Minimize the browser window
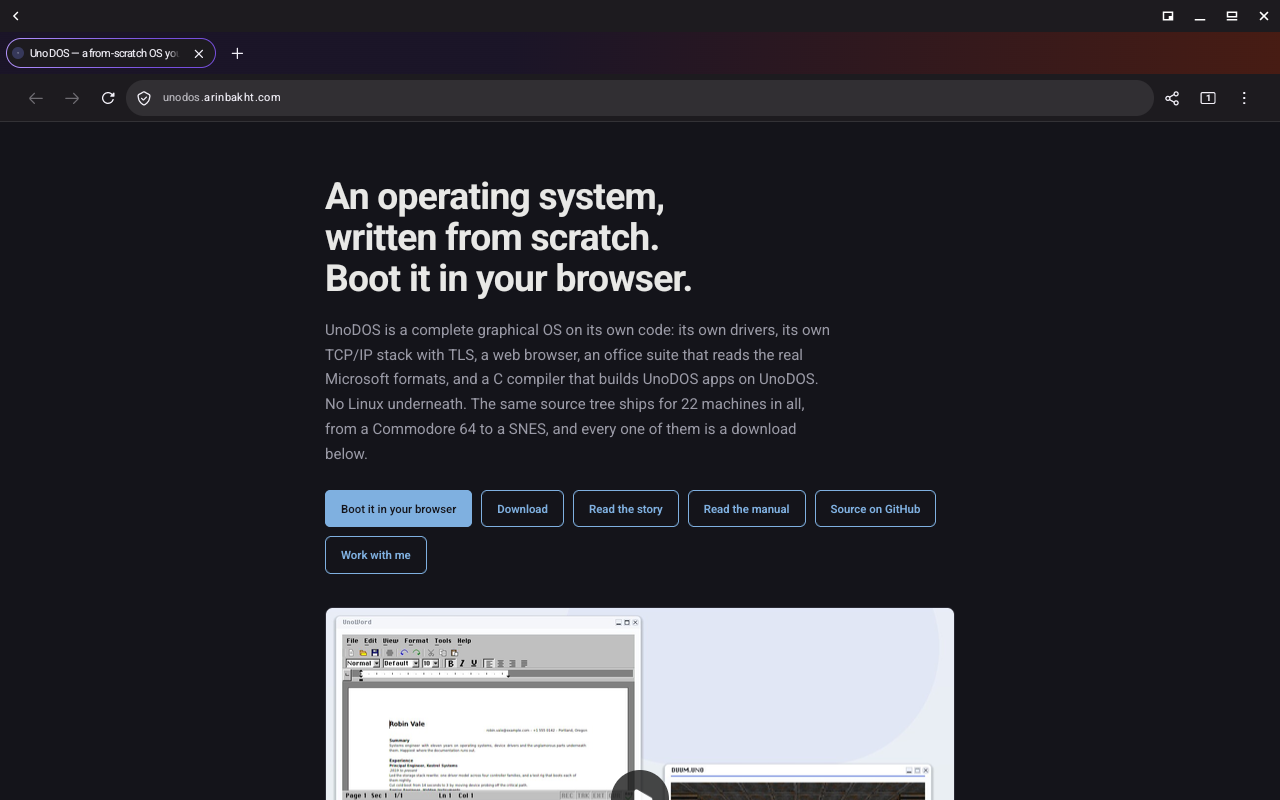The width and height of the screenshot is (1280, 800). pyautogui.click(x=1200, y=16)
